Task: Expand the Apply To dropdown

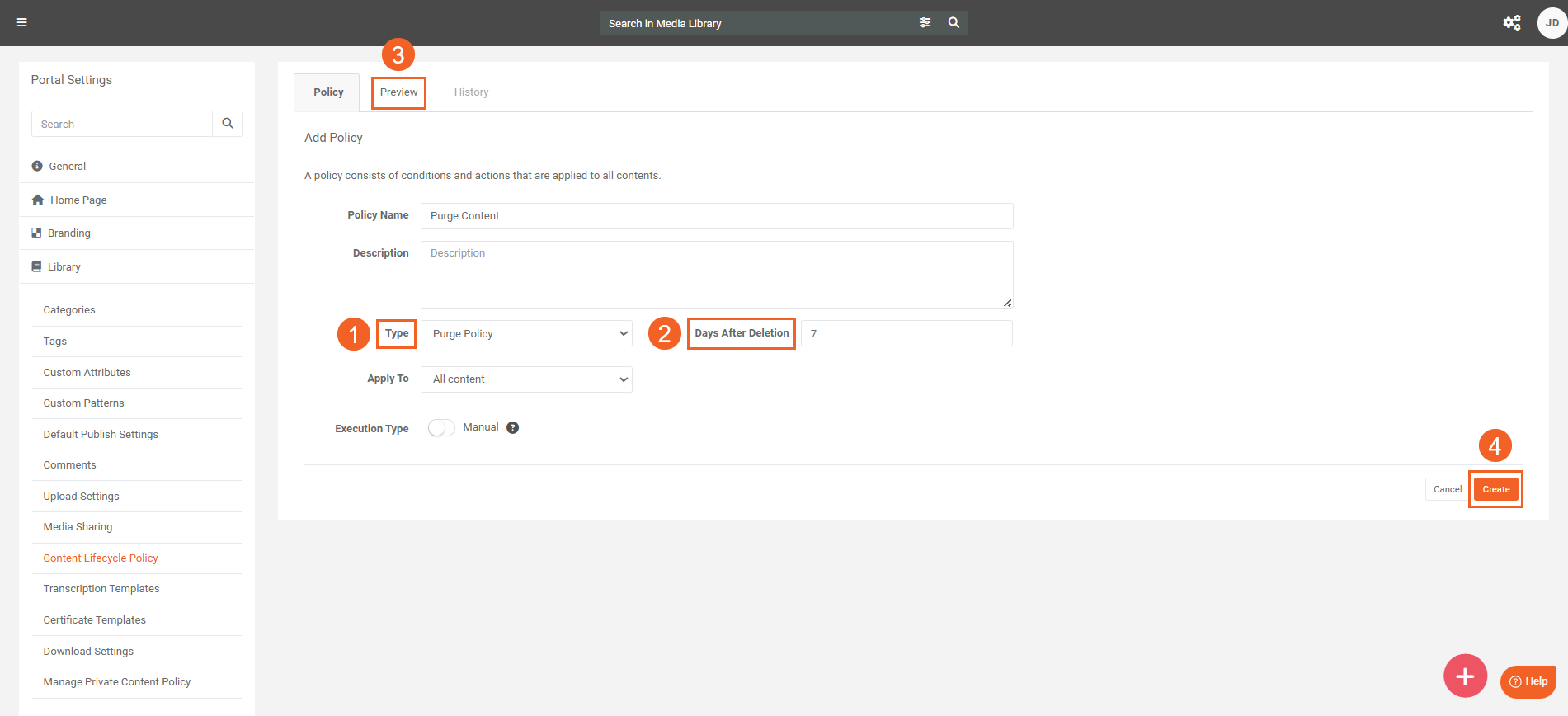Action: [526, 379]
